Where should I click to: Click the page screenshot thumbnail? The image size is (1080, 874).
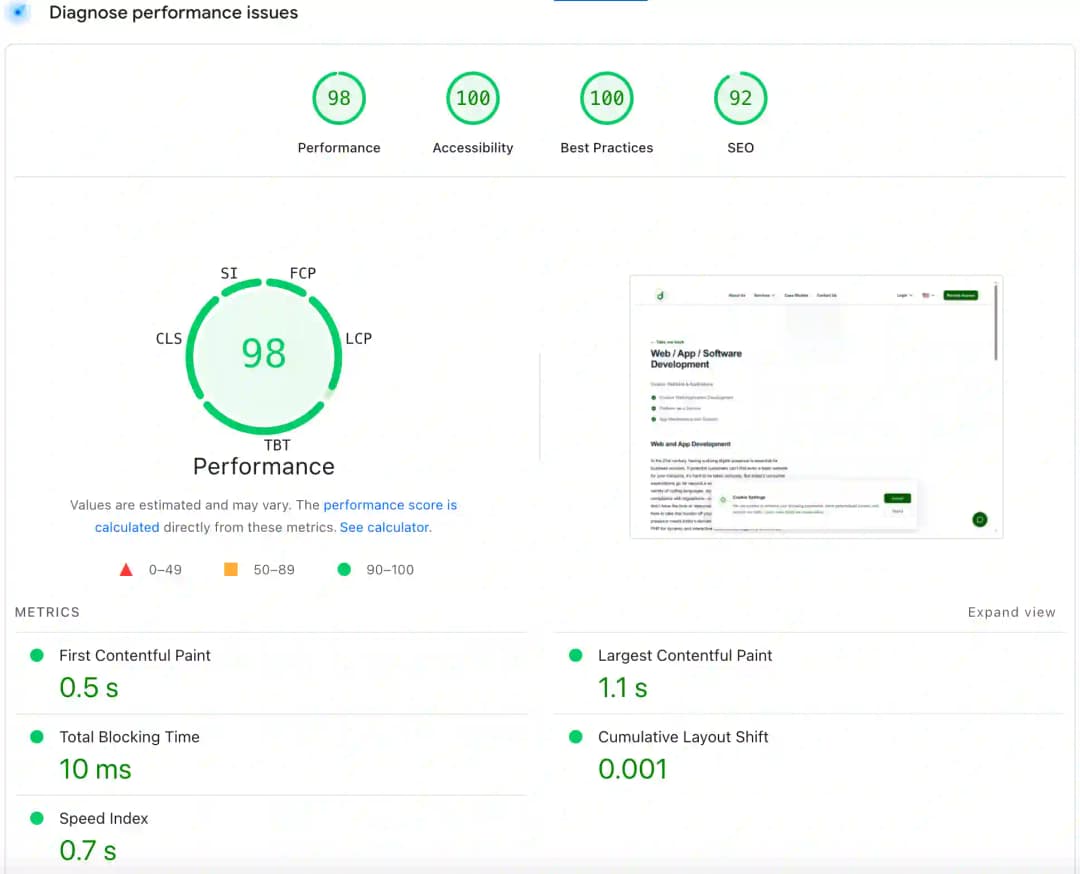pos(815,407)
